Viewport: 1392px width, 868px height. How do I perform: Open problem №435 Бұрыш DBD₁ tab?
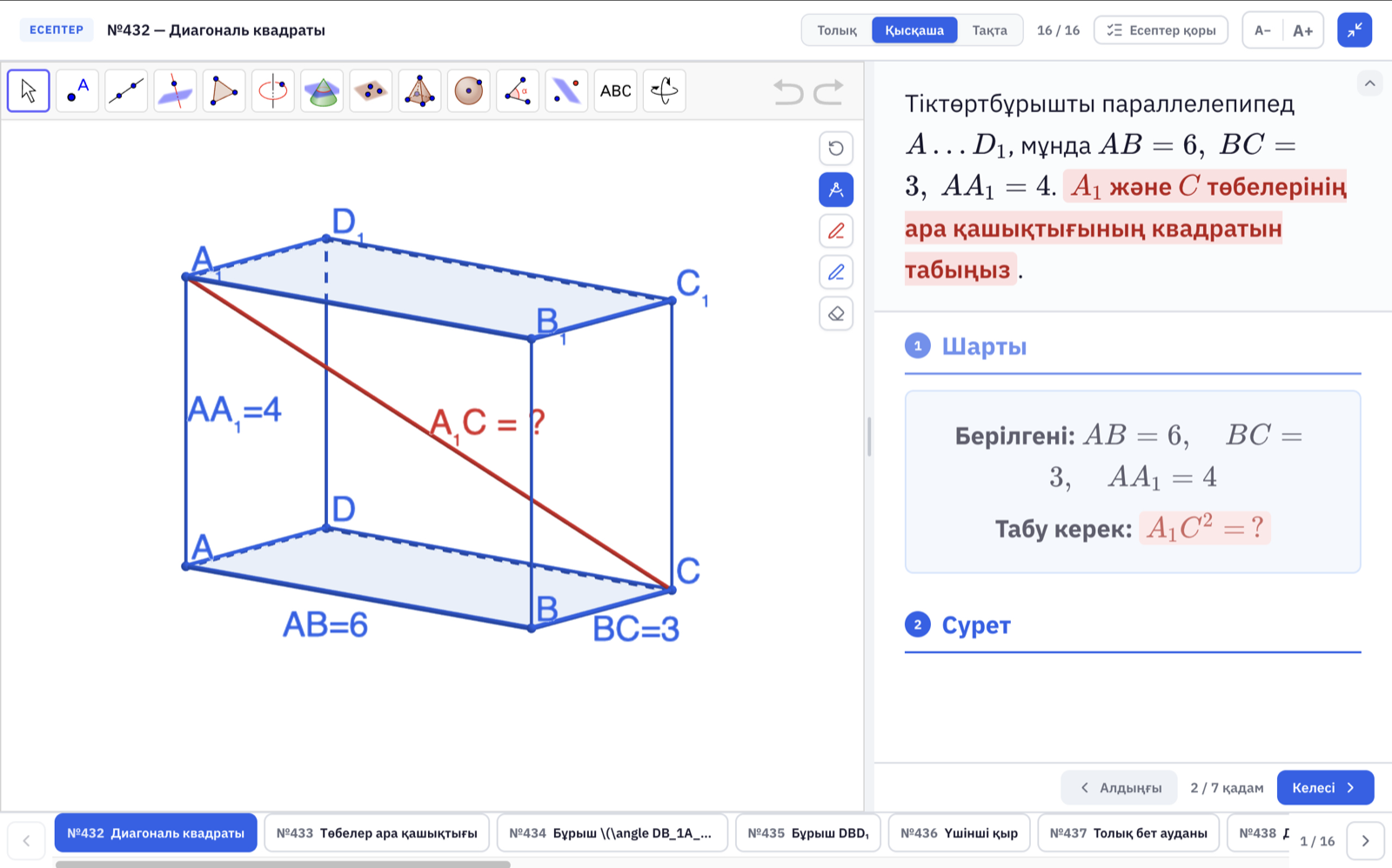808,832
